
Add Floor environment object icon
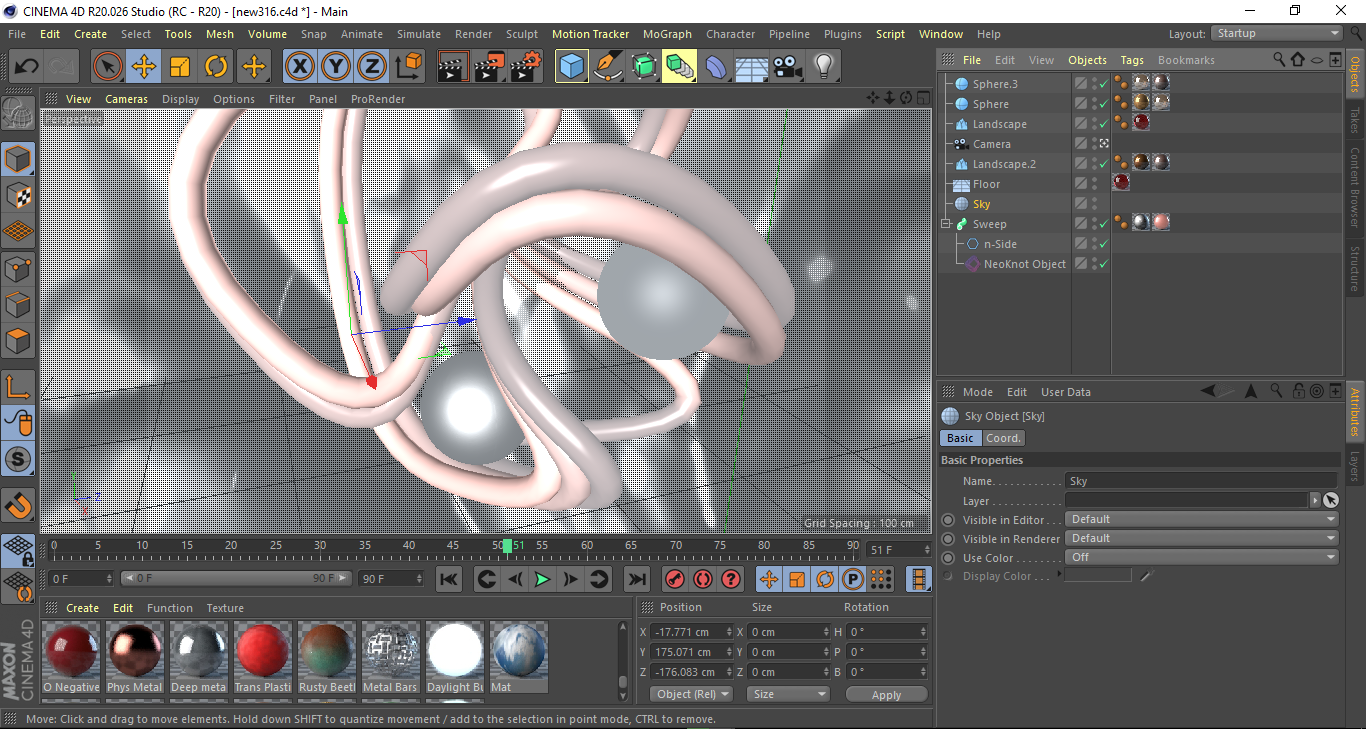pos(752,67)
